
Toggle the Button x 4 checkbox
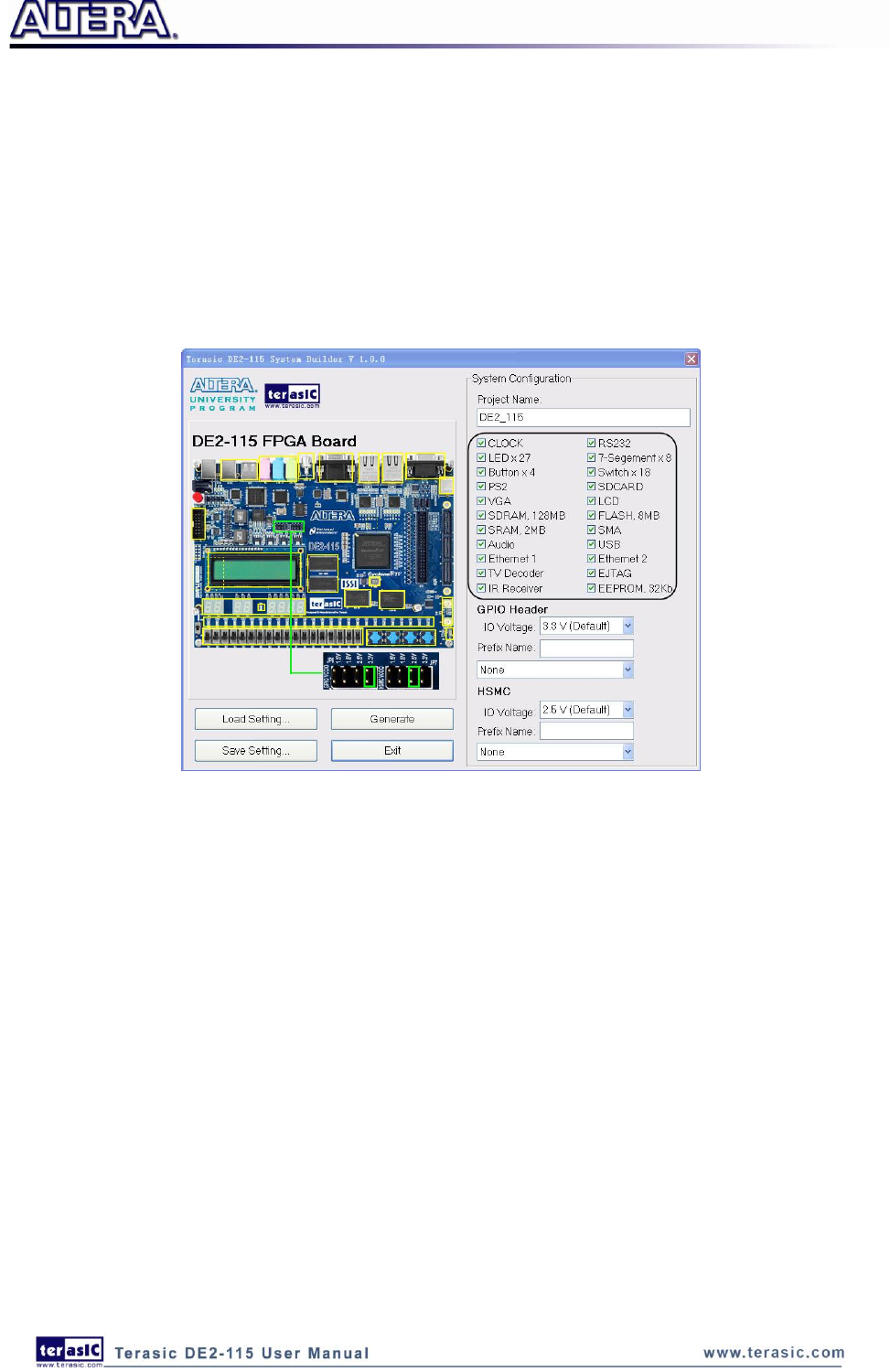[481, 473]
